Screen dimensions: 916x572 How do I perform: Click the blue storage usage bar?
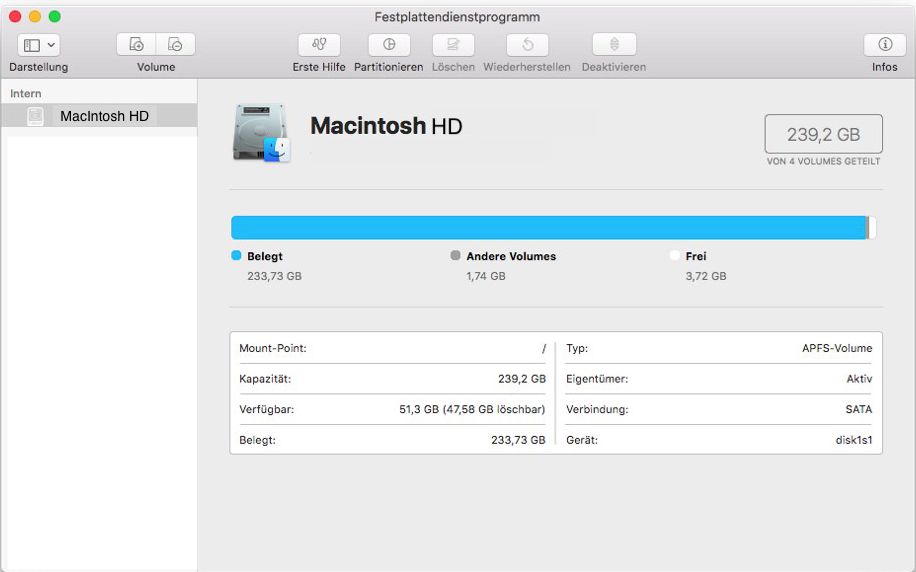pyautogui.click(x=548, y=228)
